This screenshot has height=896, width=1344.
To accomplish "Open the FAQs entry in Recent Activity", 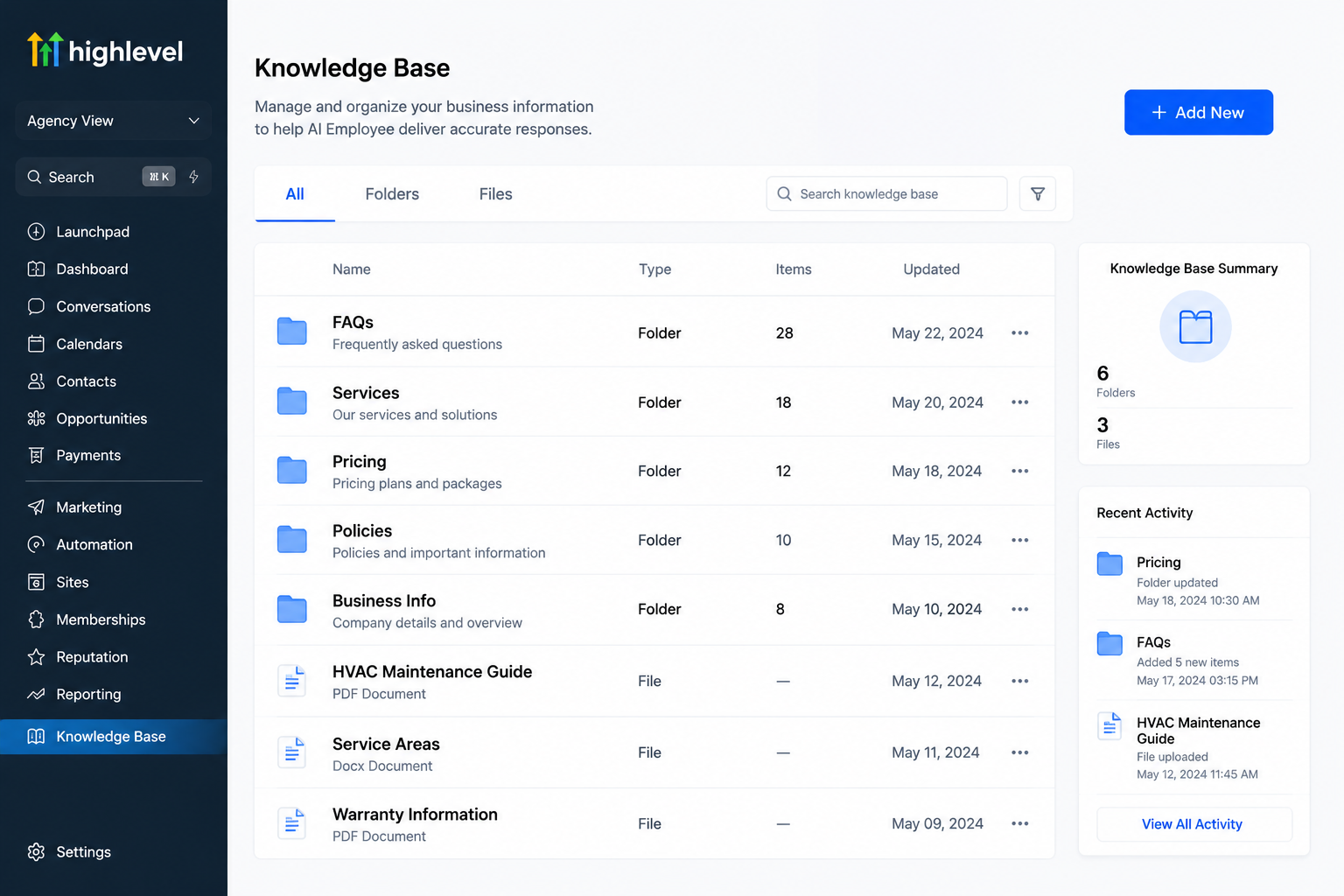I will (1194, 661).
